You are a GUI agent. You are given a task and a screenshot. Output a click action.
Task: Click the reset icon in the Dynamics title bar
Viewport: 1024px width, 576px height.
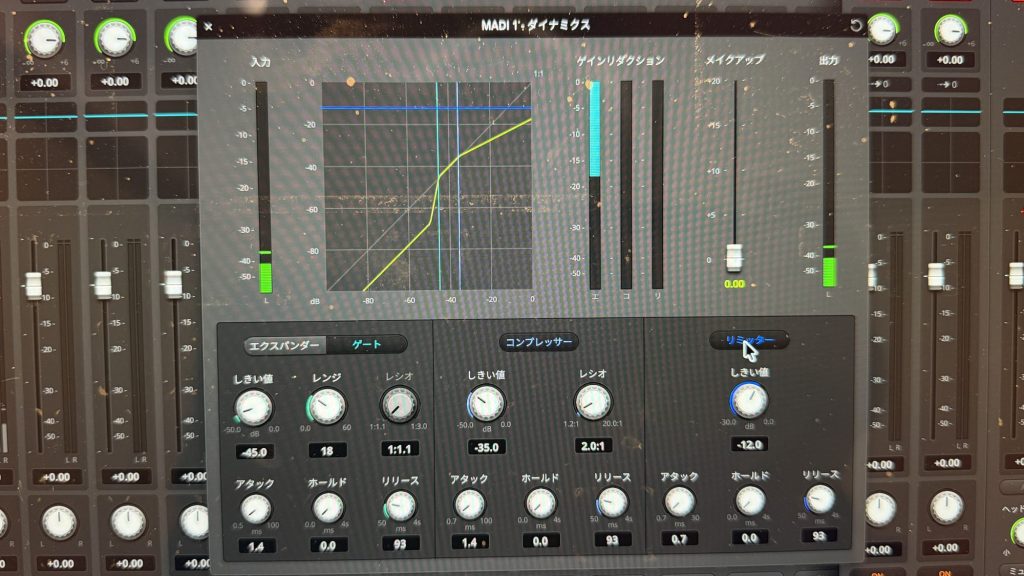point(855,26)
